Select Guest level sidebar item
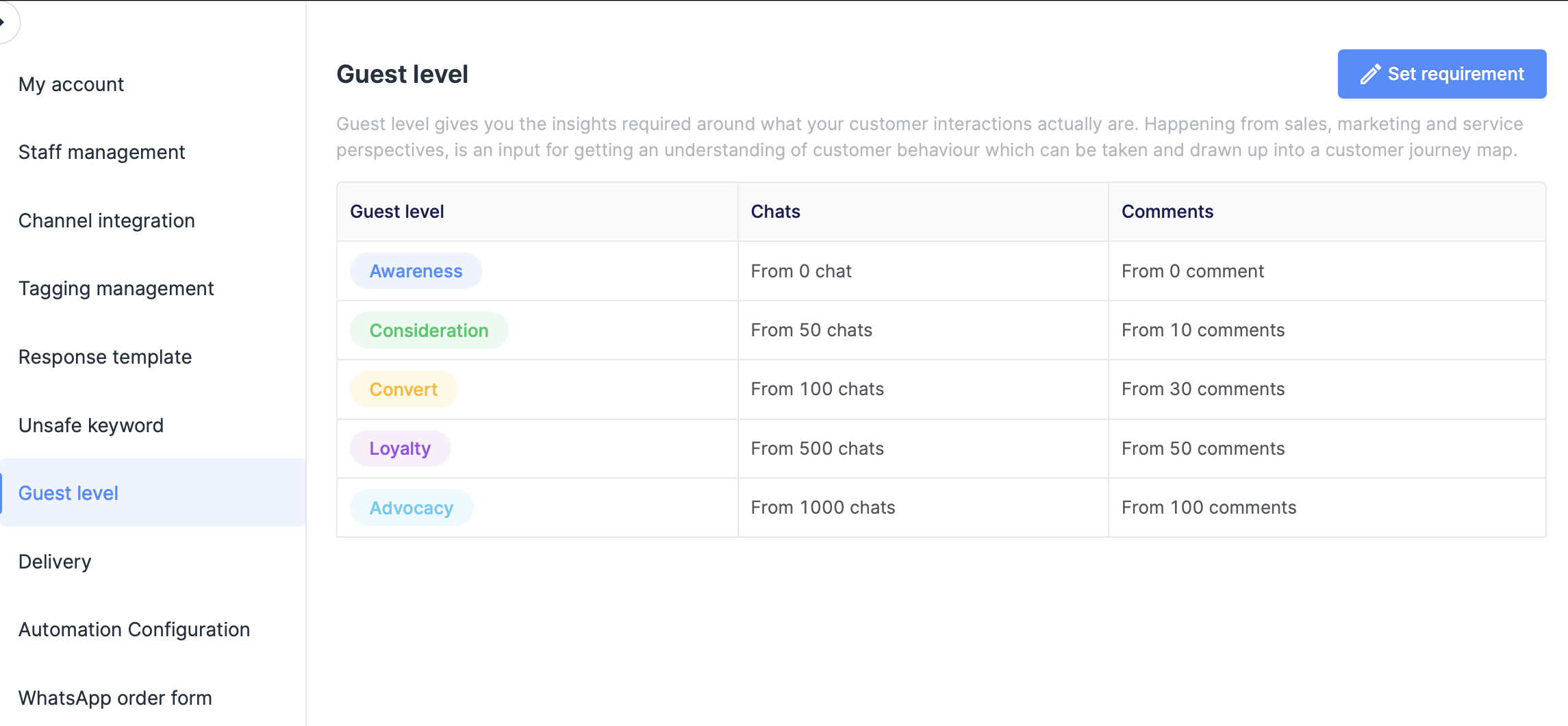The height and width of the screenshot is (726, 1568). point(68,493)
